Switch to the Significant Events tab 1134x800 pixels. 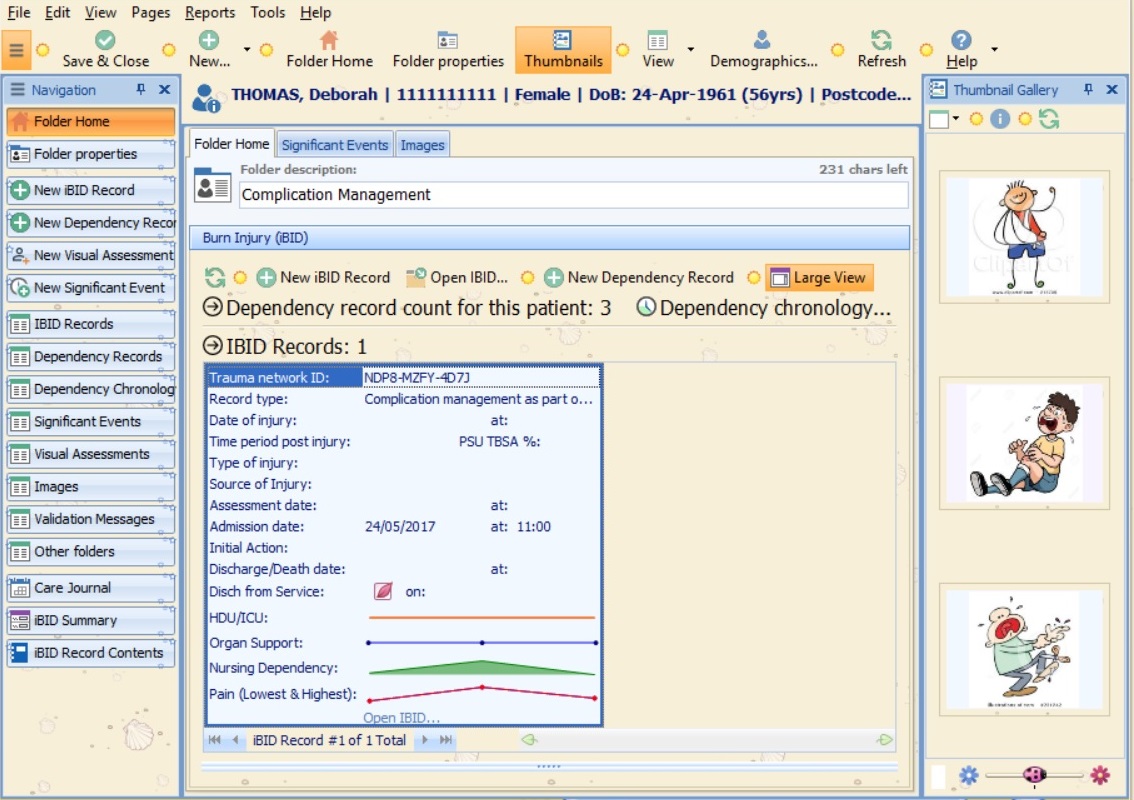[334, 145]
